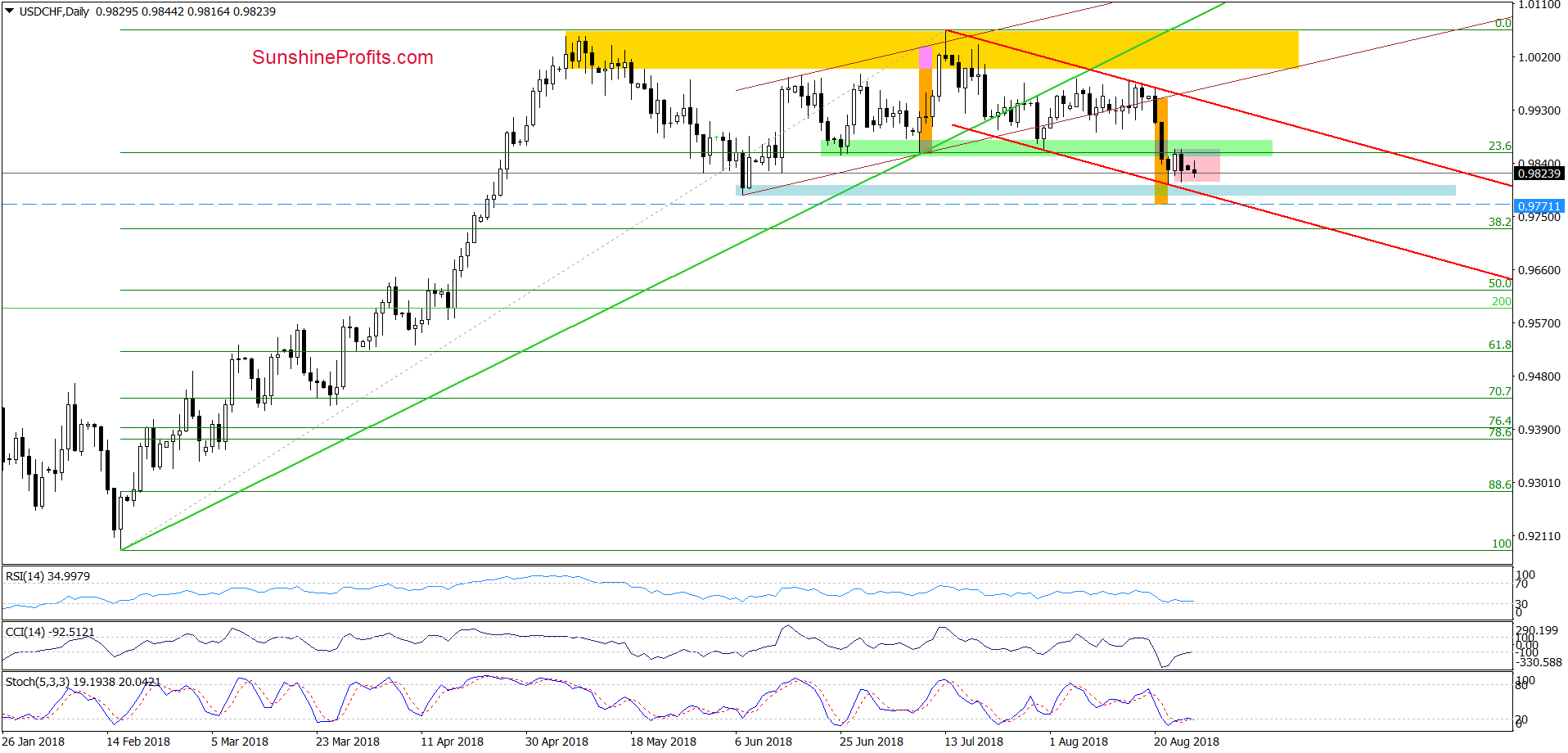Click the 76.4 Fibonacci level label
1568x753 pixels.
[x=1499, y=421]
